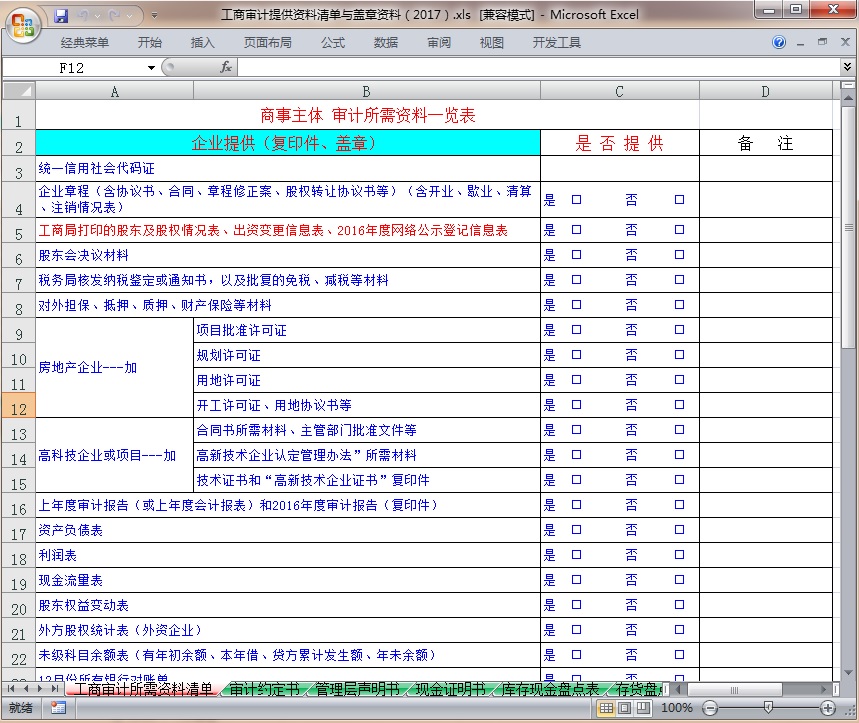859x723 pixels.
Task: Click the Redo arrow icon
Action: pos(114,16)
